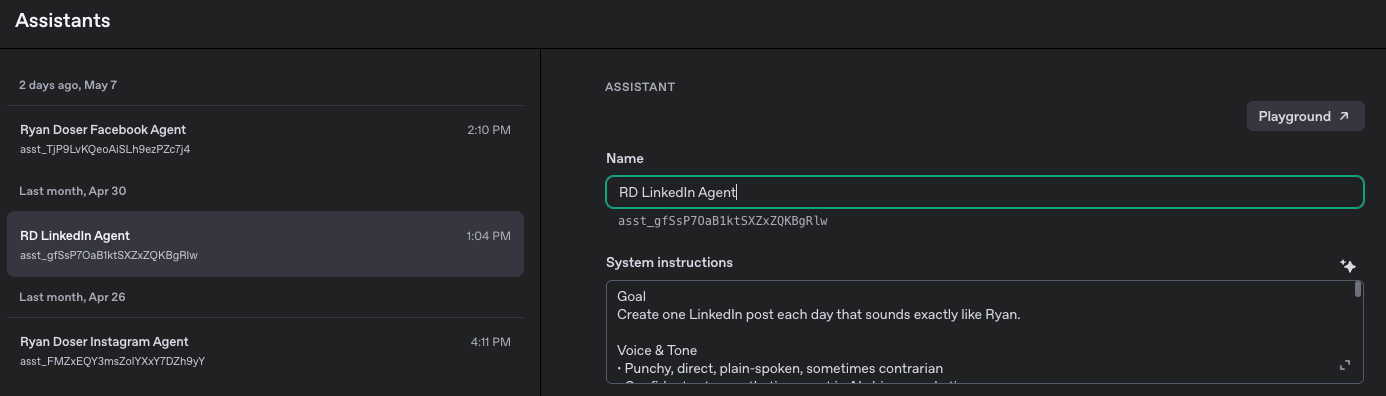
Task: Expand the system instructions editor
Action: pyautogui.click(x=1344, y=365)
